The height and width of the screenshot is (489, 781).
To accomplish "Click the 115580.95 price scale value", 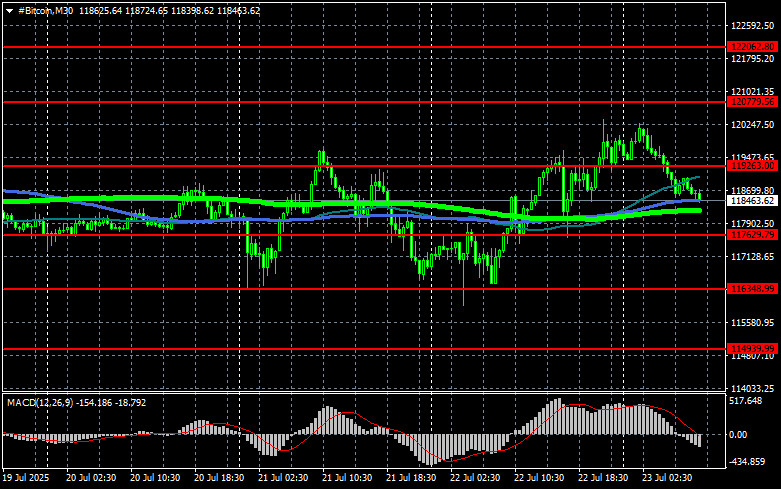I will pyautogui.click(x=753, y=323).
